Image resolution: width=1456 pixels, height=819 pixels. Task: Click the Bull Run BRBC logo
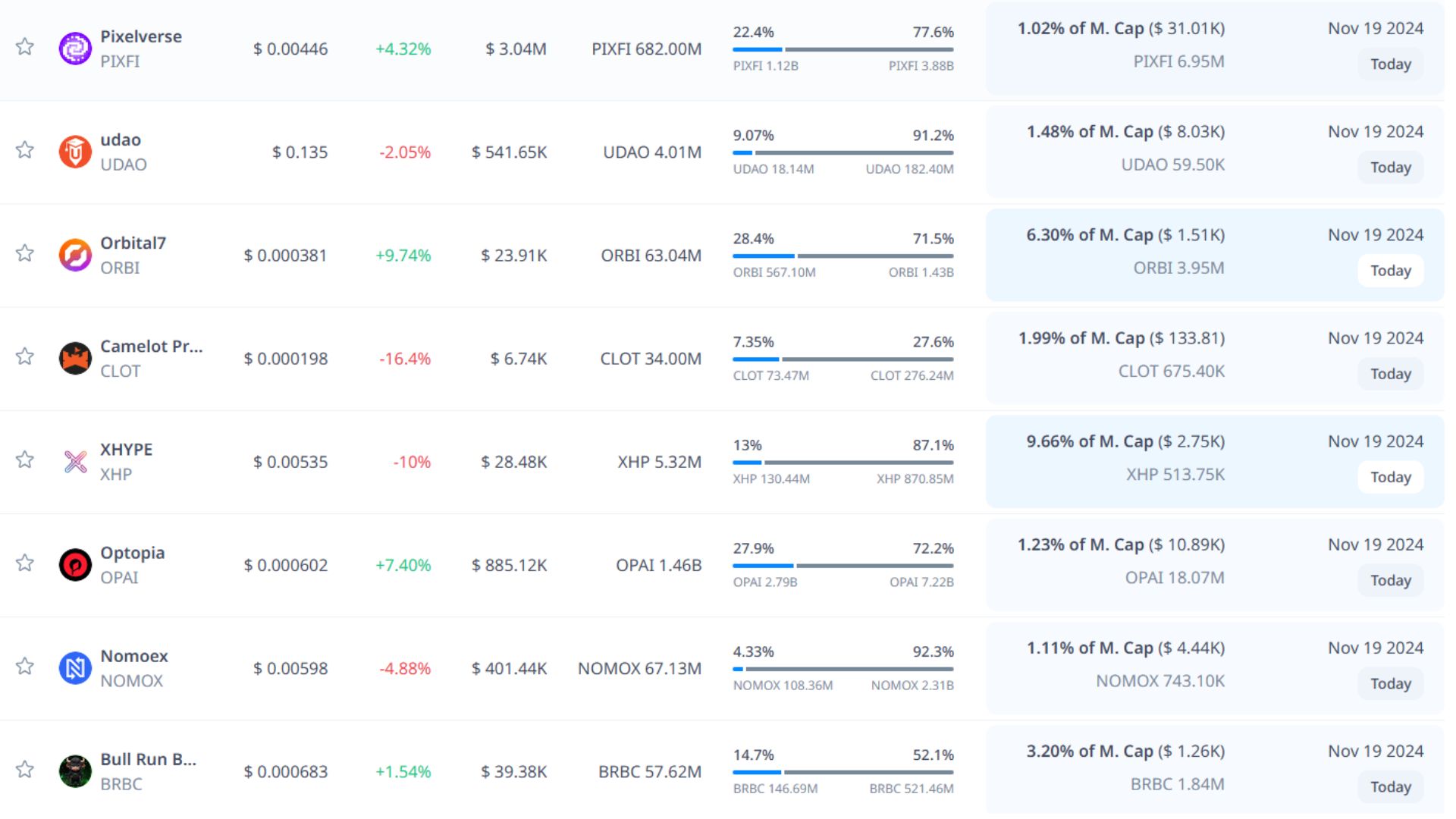click(x=75, y=771)
